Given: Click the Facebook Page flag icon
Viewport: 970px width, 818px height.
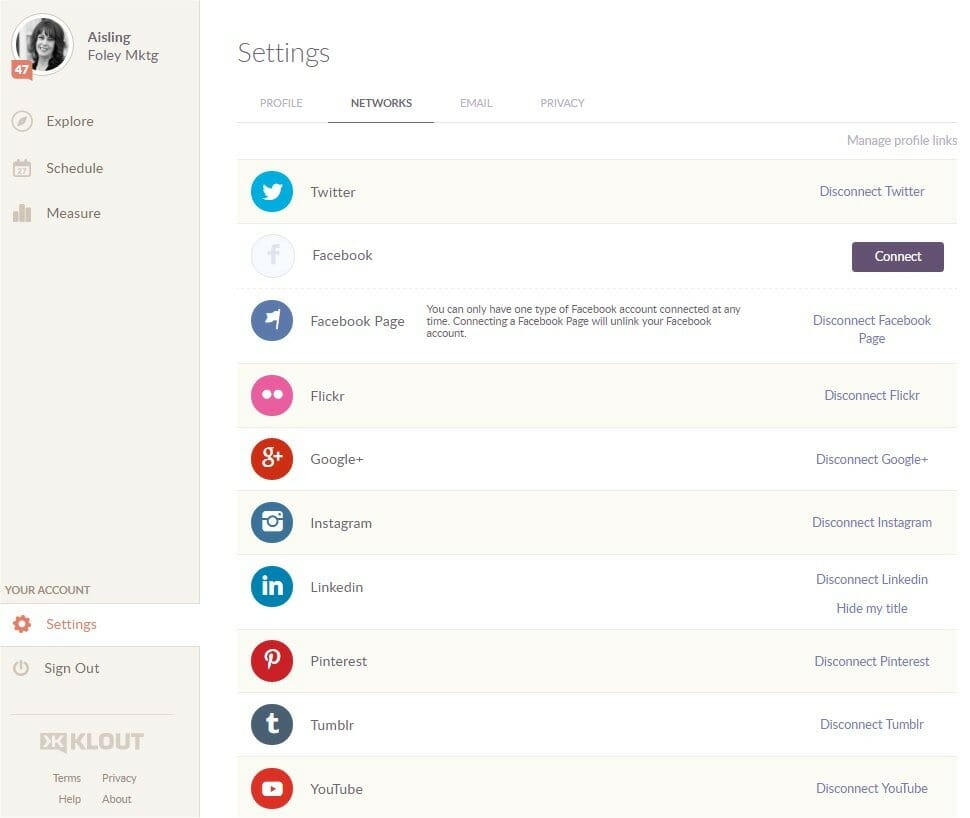Looking at the screenshot, I should [x=272, y=321].
